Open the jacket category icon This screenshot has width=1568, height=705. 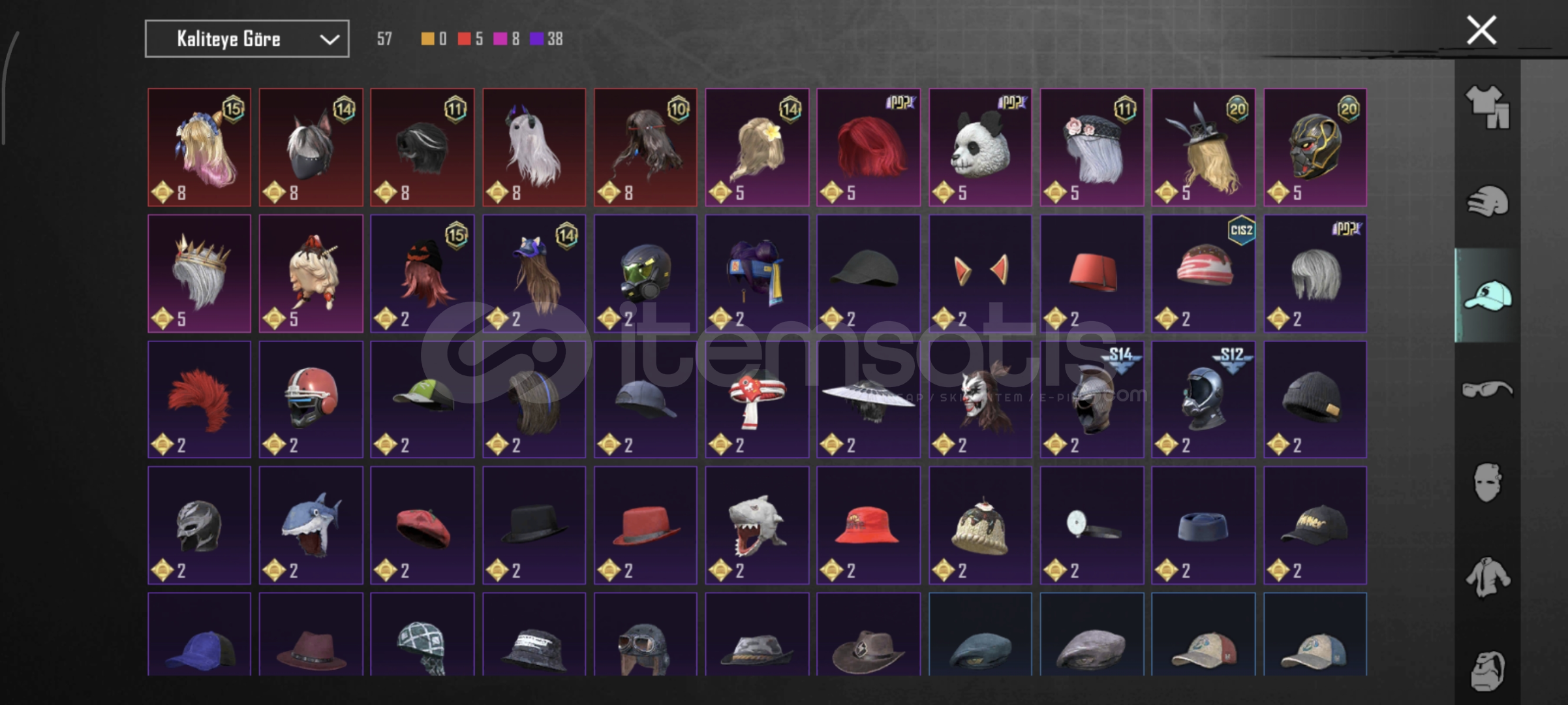pyautogui.click(x=1487, y=577)
